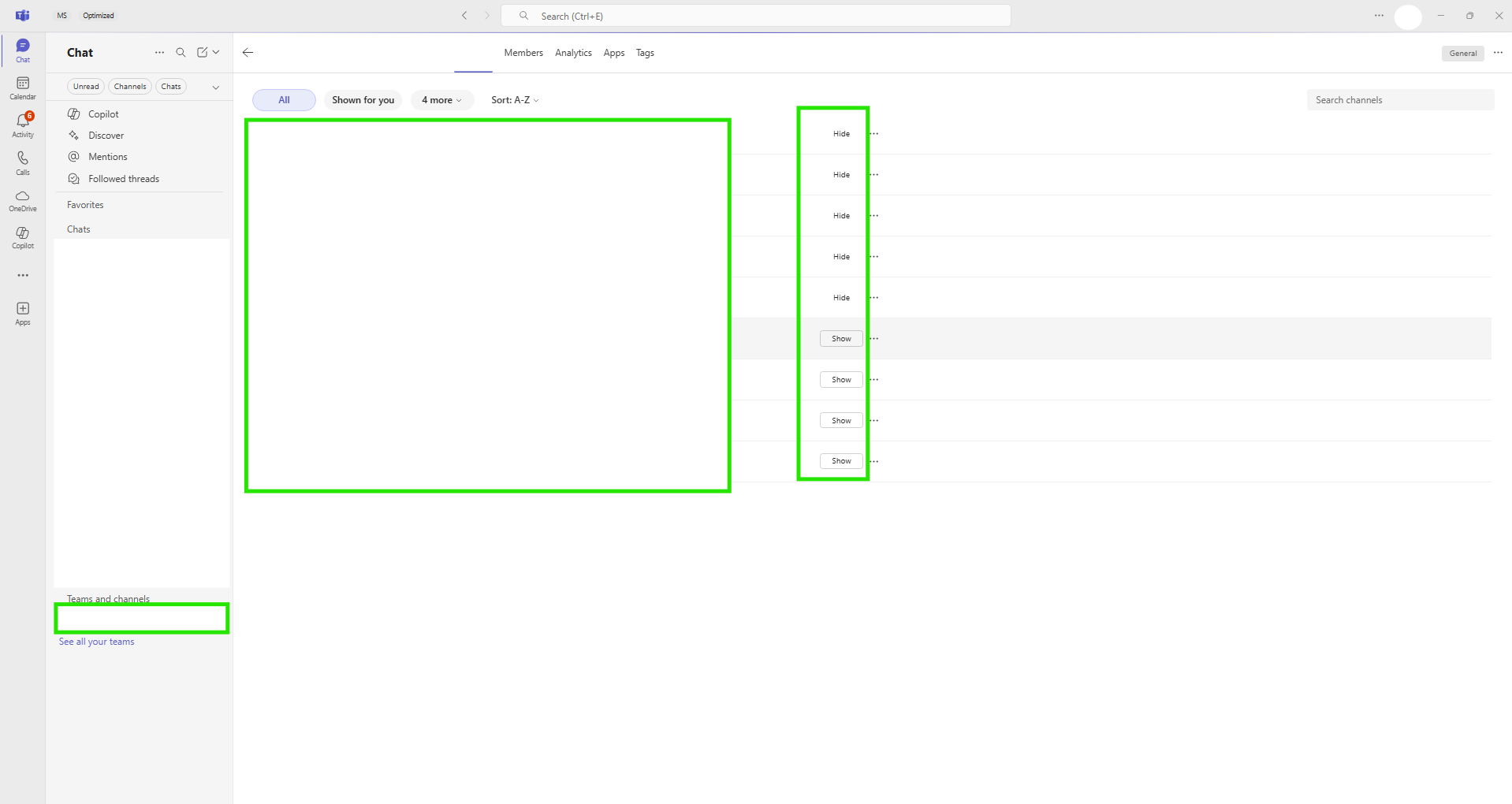1512x804 pixels.
Task: Navigate forward in history arrow
Action: (x=486, y=16)
